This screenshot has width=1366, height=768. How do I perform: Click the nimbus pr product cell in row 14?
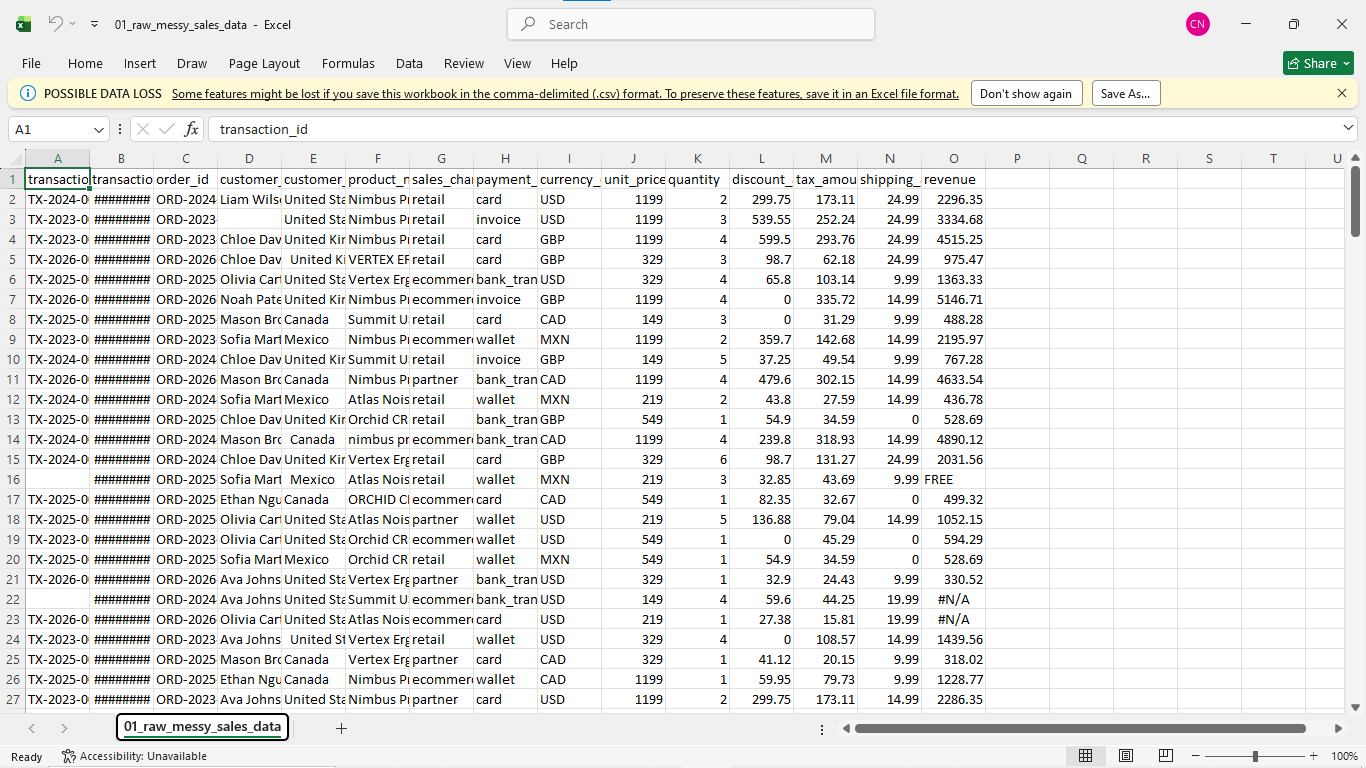pos(378,439)
